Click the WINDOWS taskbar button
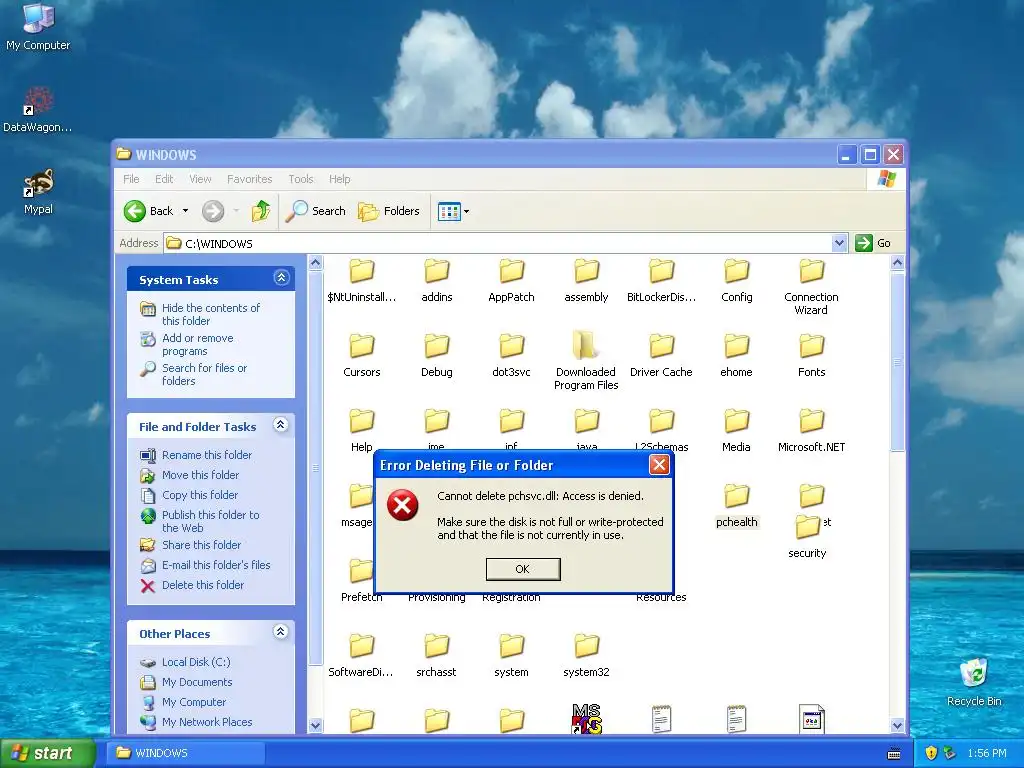 186,753
